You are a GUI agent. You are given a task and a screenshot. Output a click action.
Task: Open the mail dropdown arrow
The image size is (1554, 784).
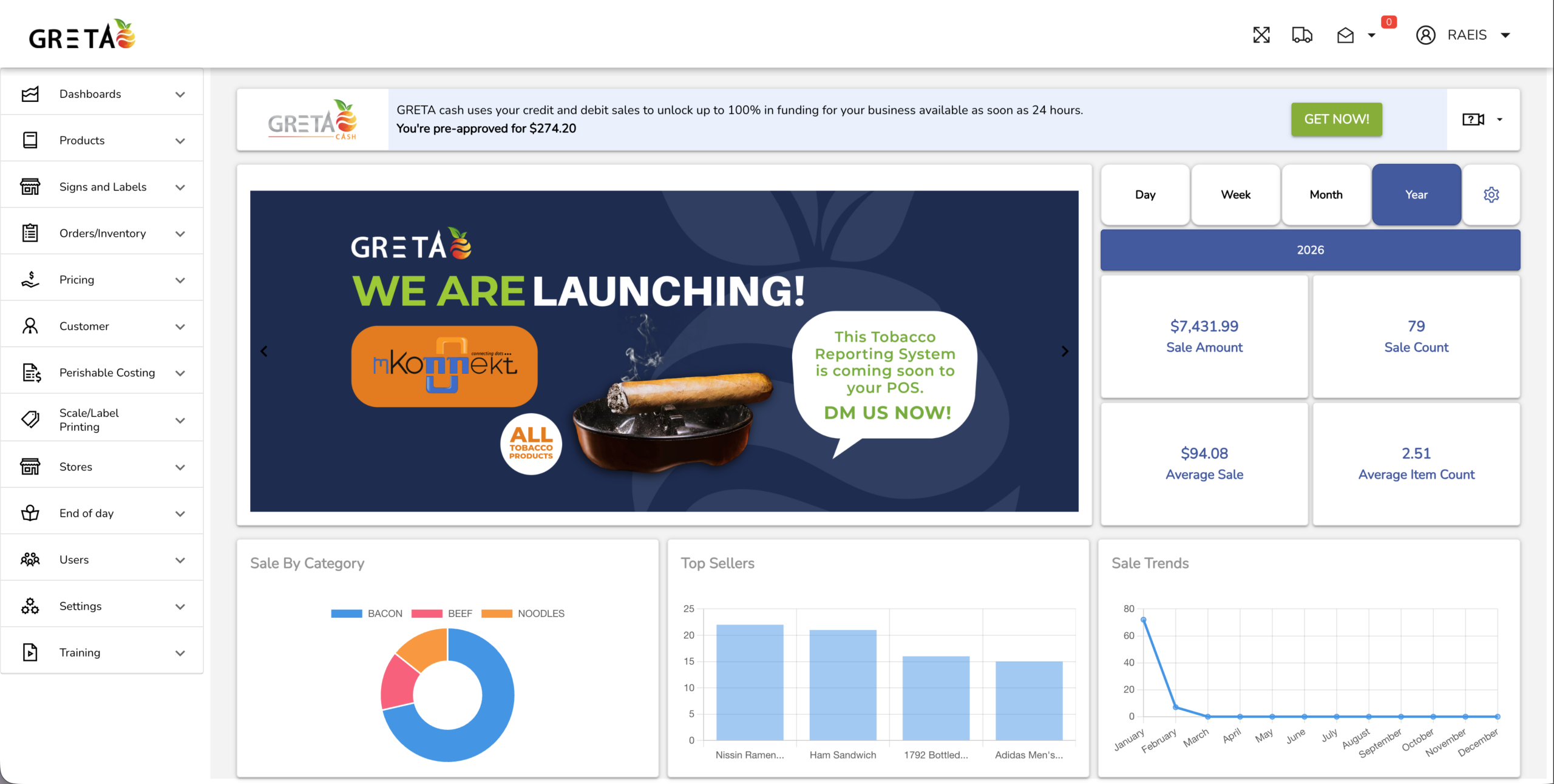click(x=1371, y=35)
